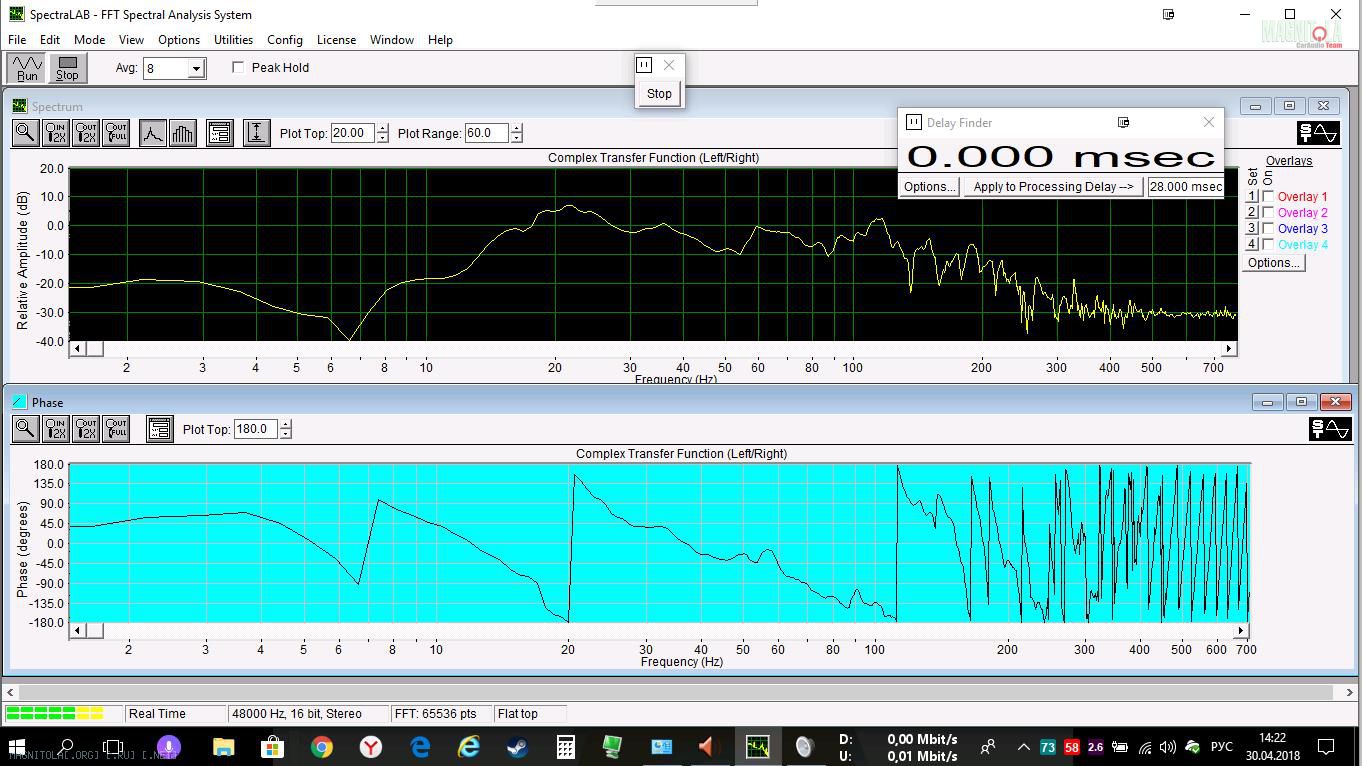Show hidden system tray icons
Image resolution: width=1362 pixels, height=766 pixels.
[1023, 747]
